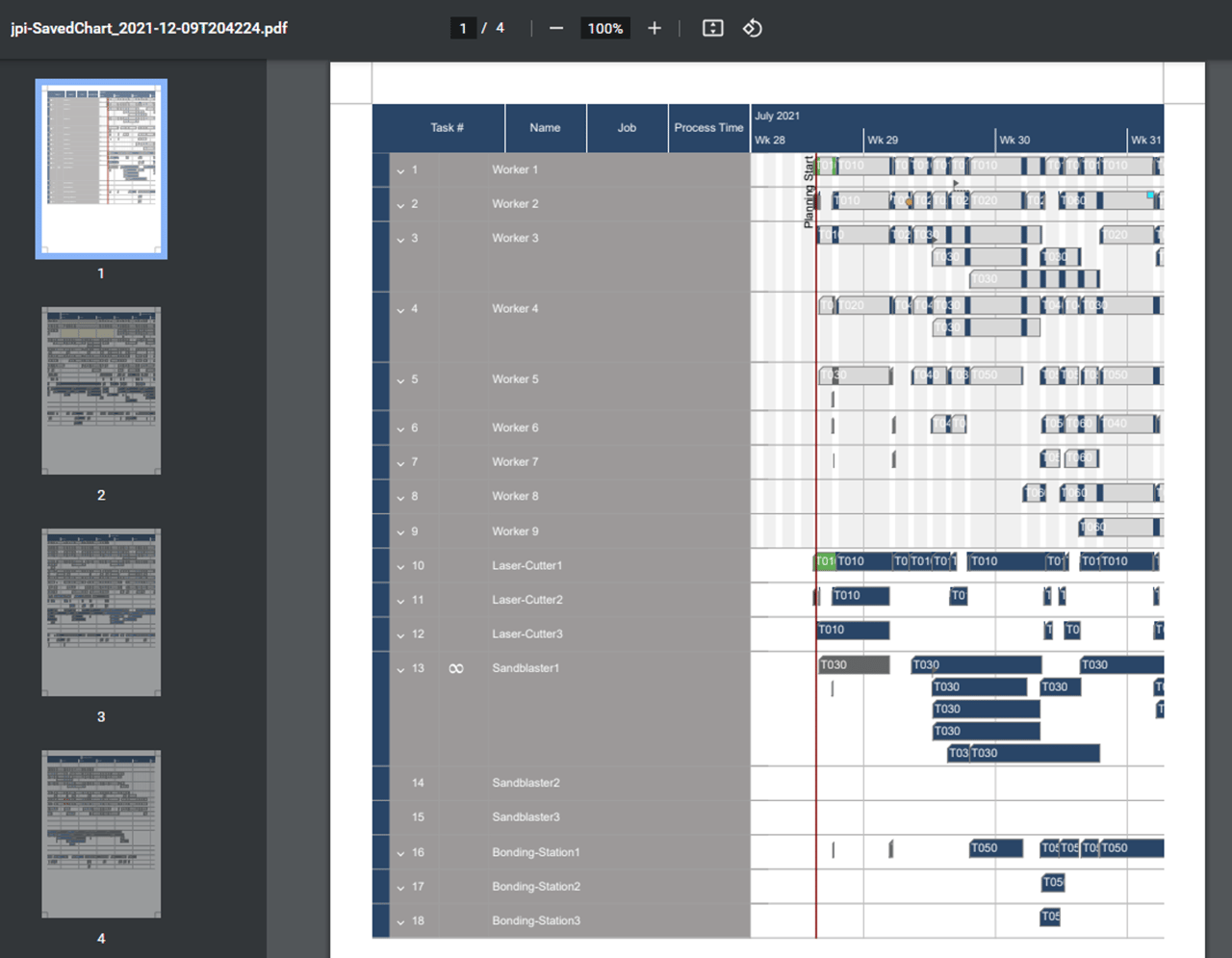Collapse the Sandblaster1 row
This screenshot has width=1232, height=958.
click(x=400, y=671)
